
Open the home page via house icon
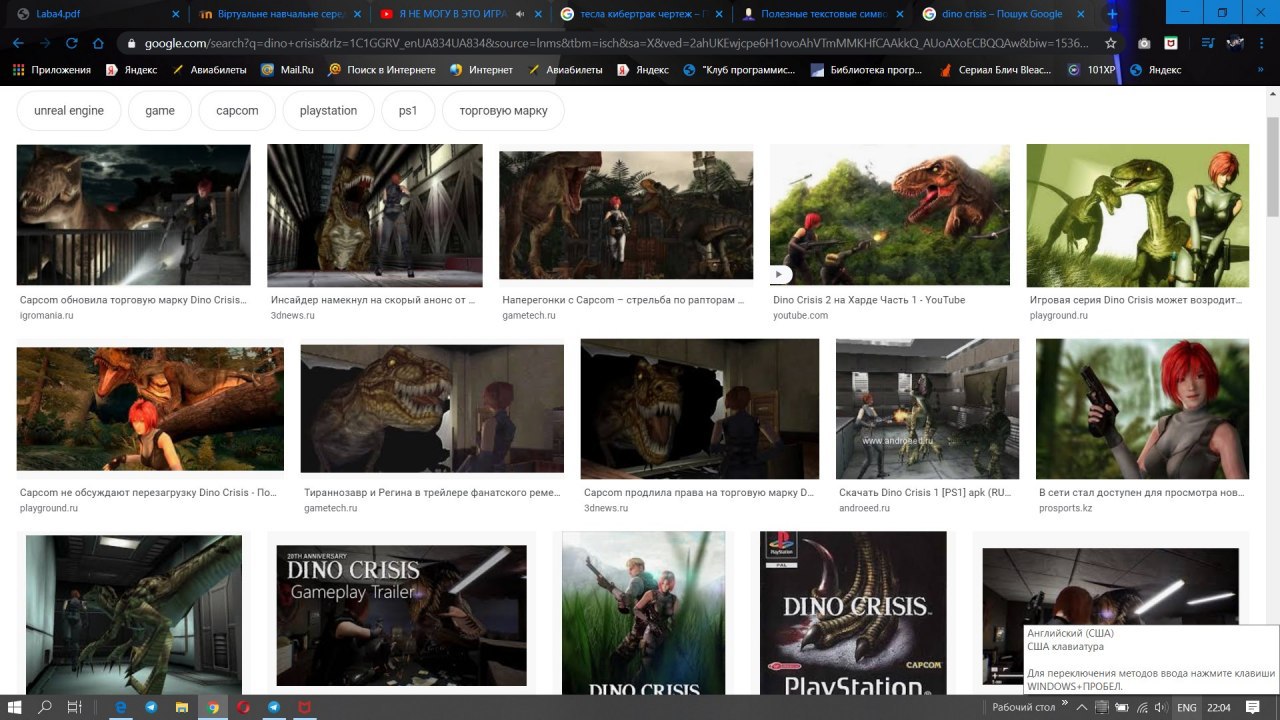click(98, 43)
